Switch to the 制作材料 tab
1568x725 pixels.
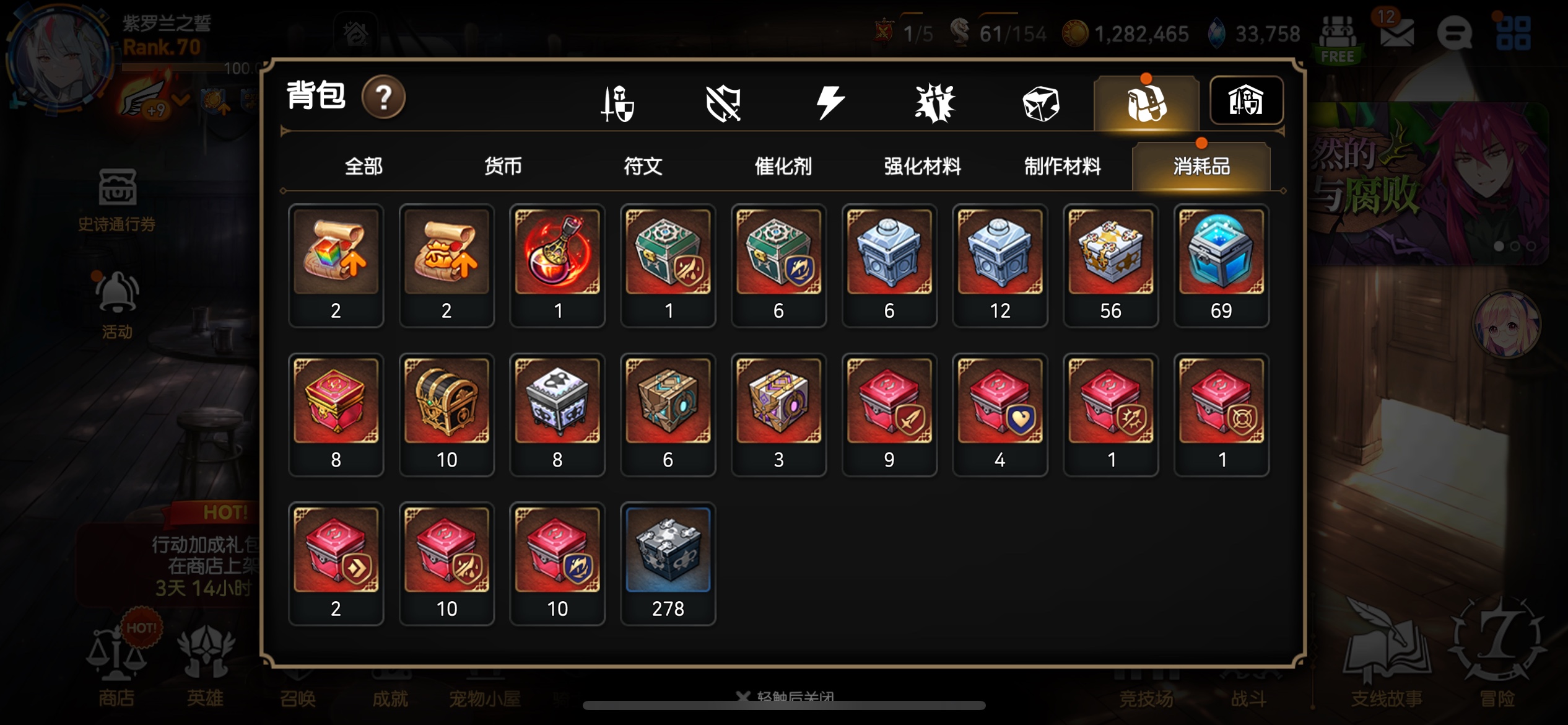point(1062,166)
